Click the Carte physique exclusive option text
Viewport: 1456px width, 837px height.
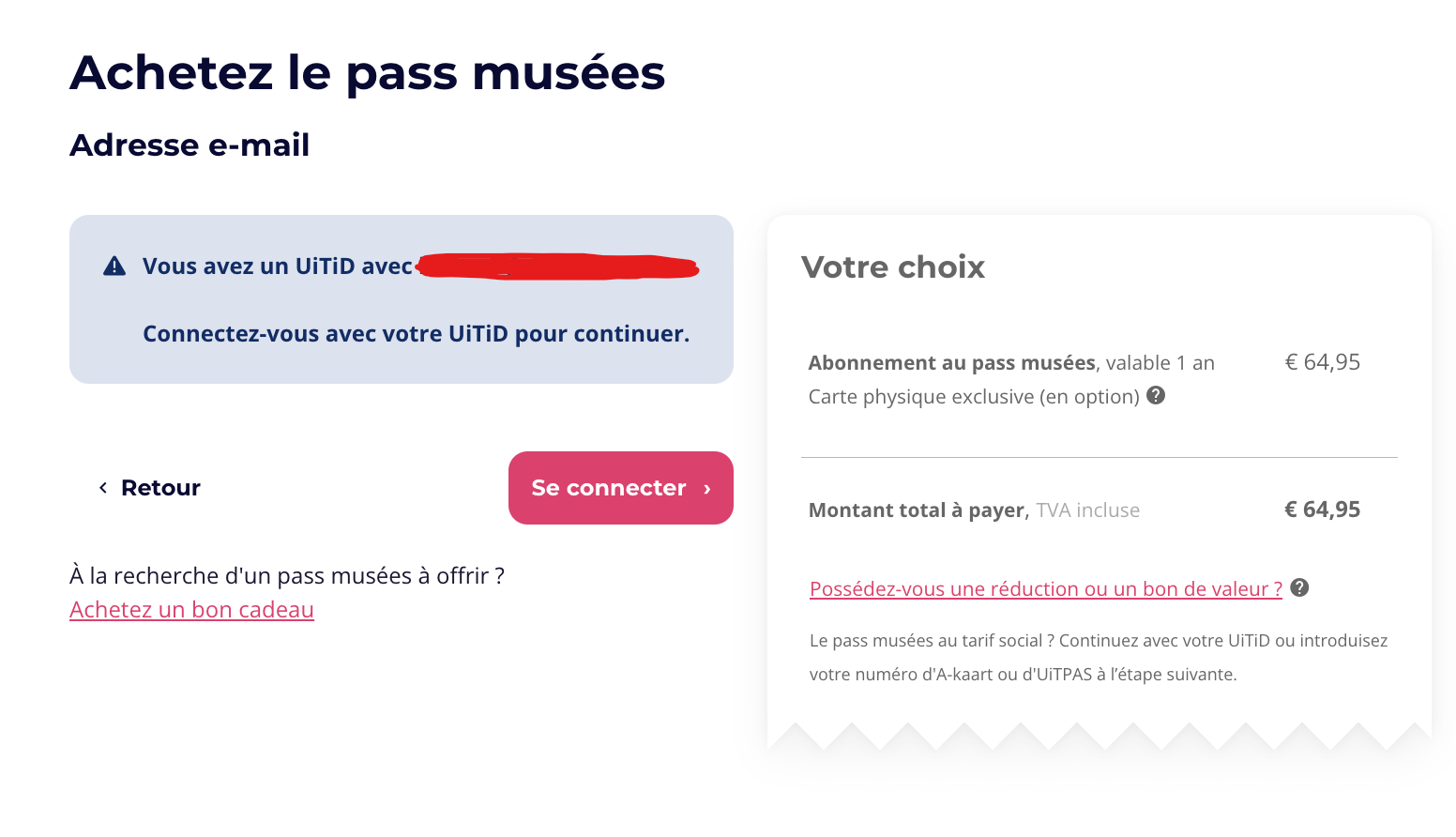point(974,397)
